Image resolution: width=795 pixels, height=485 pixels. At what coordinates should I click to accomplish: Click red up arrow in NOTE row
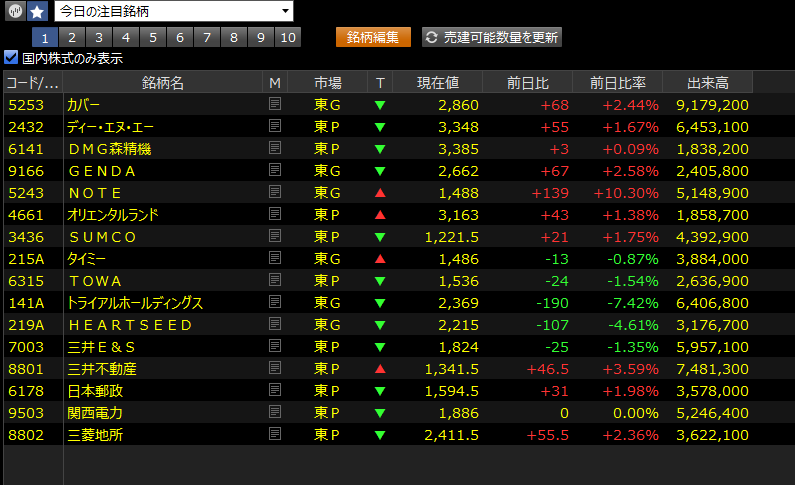380,193
